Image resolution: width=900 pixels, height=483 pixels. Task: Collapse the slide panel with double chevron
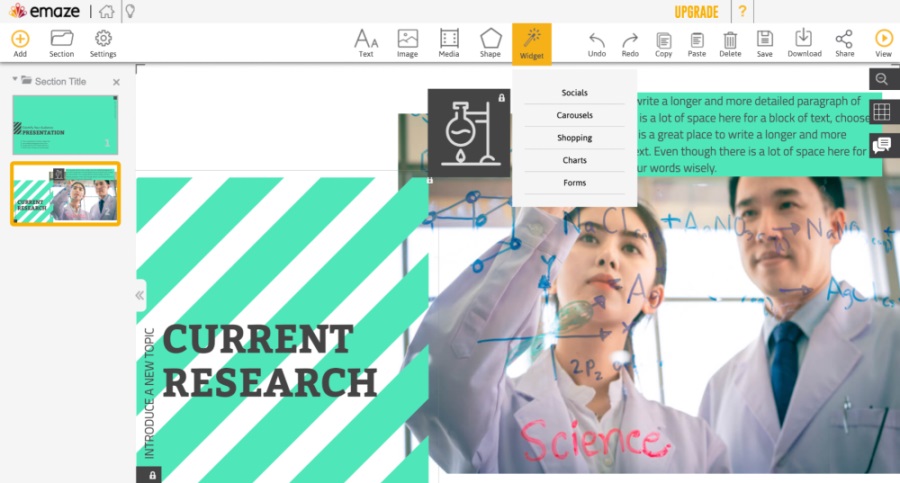click(140, 295)
